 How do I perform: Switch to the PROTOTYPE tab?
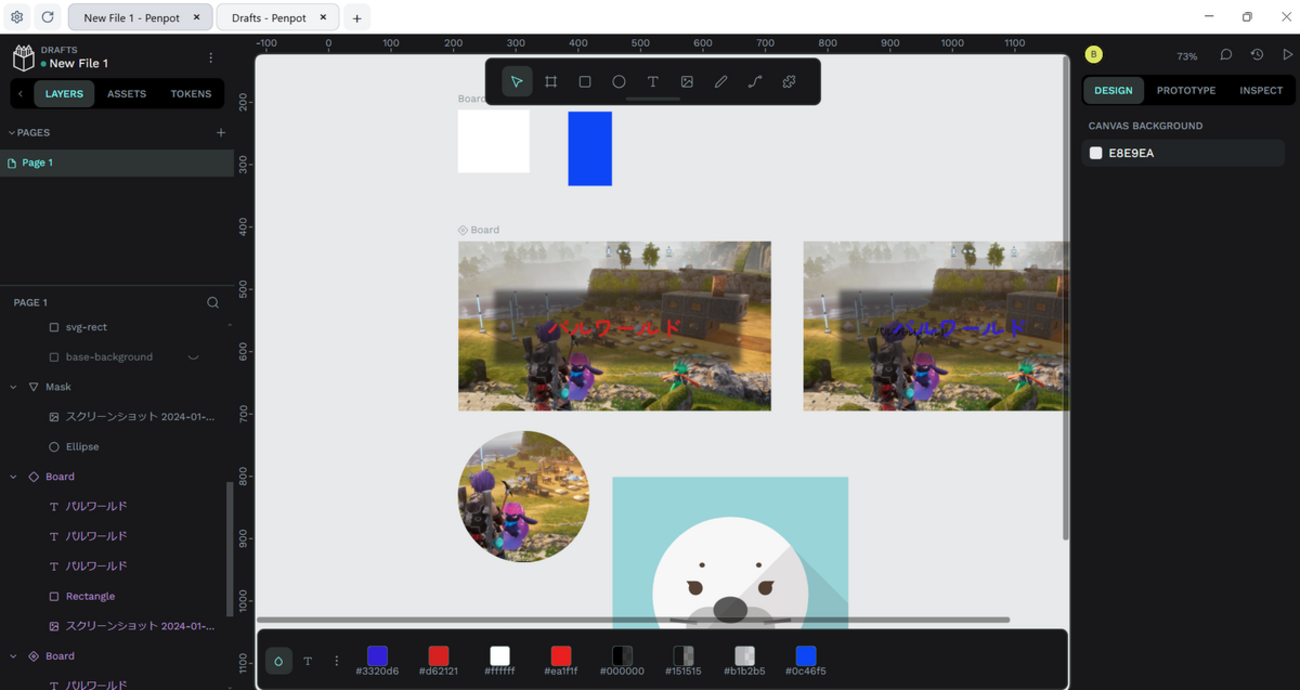pyautogui.click(x=1186, y=90)
